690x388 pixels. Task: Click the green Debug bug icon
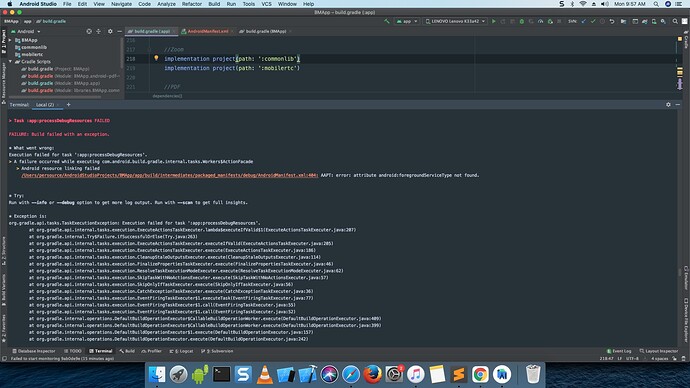point(521,21)
